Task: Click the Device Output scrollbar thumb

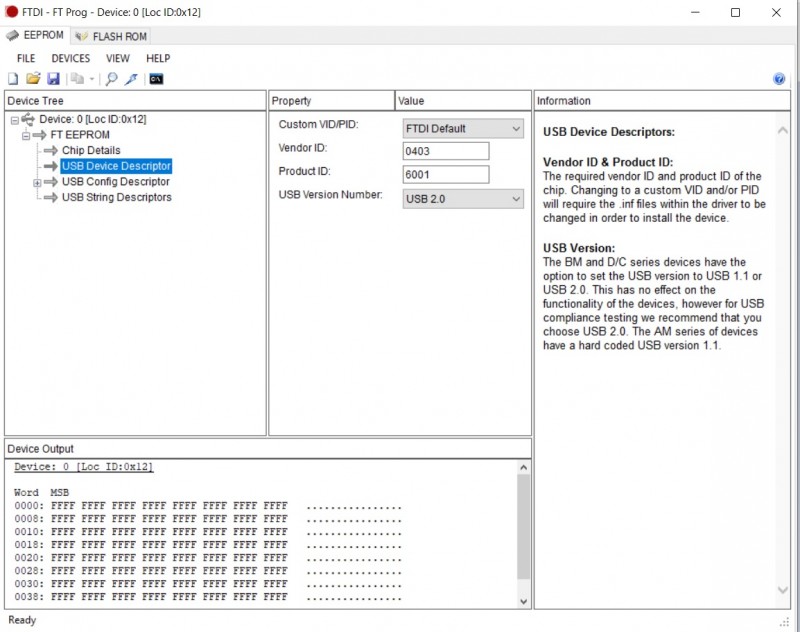Action: click(x=523, y=527)
